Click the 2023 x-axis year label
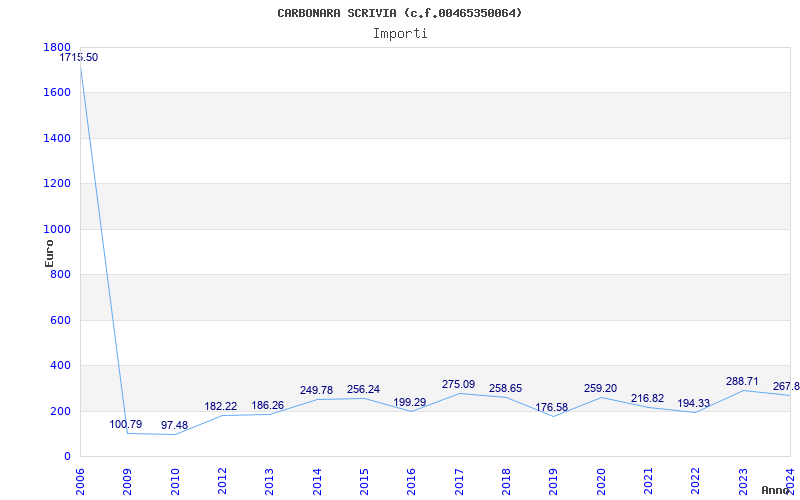 [x=743, y=481]
